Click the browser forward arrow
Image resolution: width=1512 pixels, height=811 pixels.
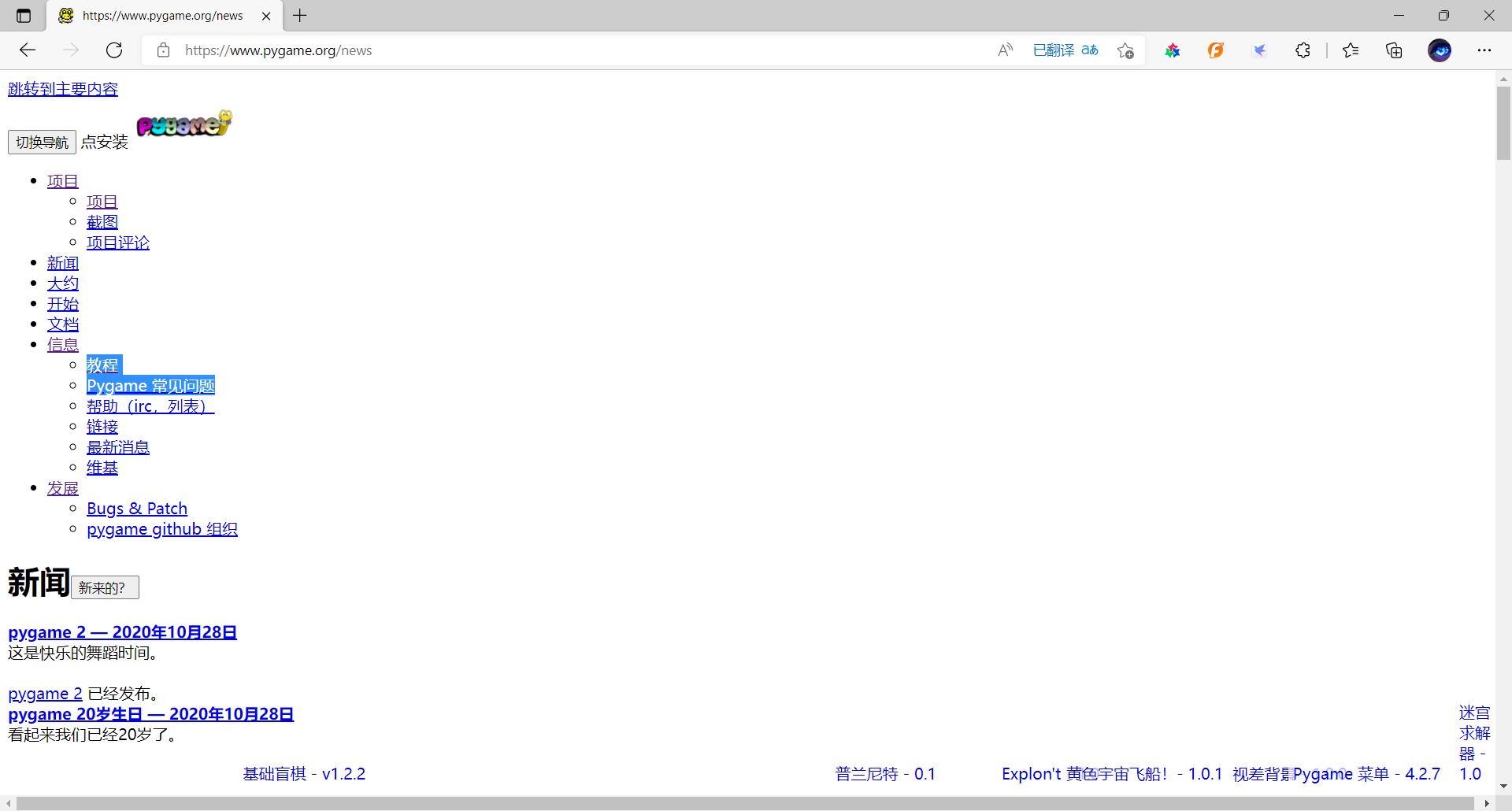click(x=71, y=50)
